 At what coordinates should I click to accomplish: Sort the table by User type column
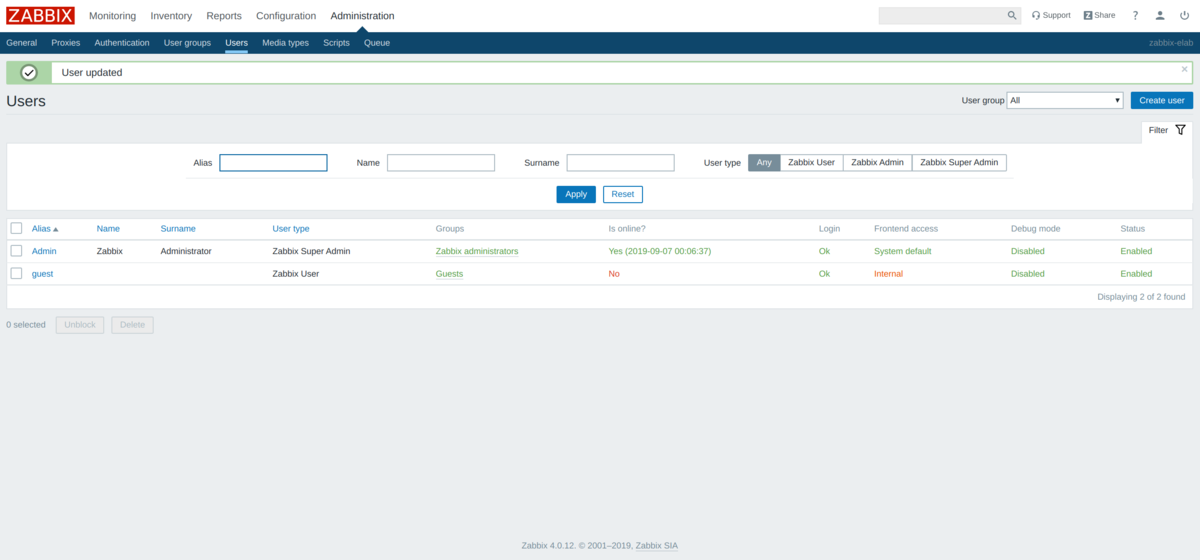point(291,229)
